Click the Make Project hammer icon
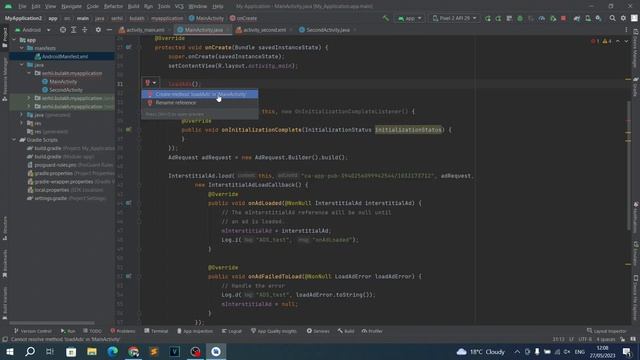Image resolution: width=640 pixels, height=360 pixels. tap(386, 18)
